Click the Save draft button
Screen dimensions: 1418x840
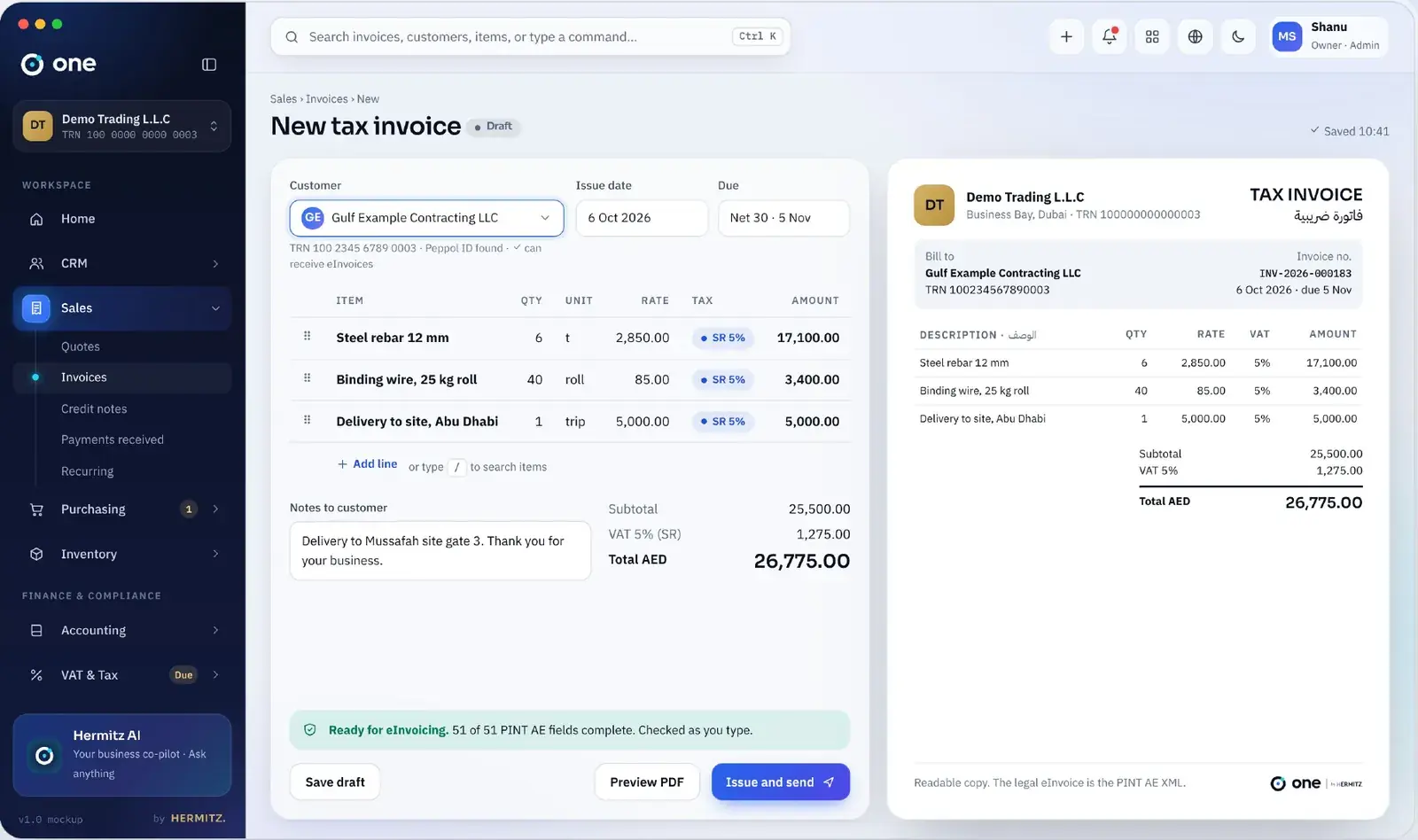(335, 782)
